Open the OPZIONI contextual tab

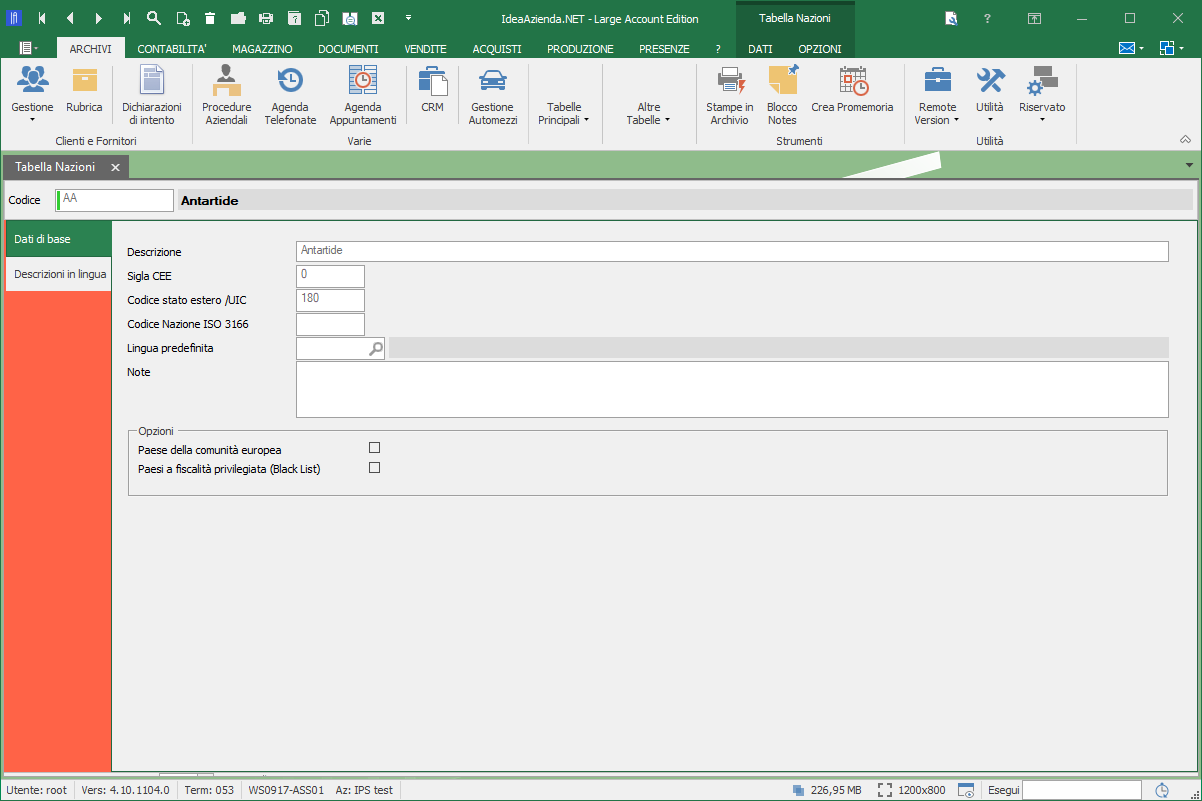pos(820,49)
